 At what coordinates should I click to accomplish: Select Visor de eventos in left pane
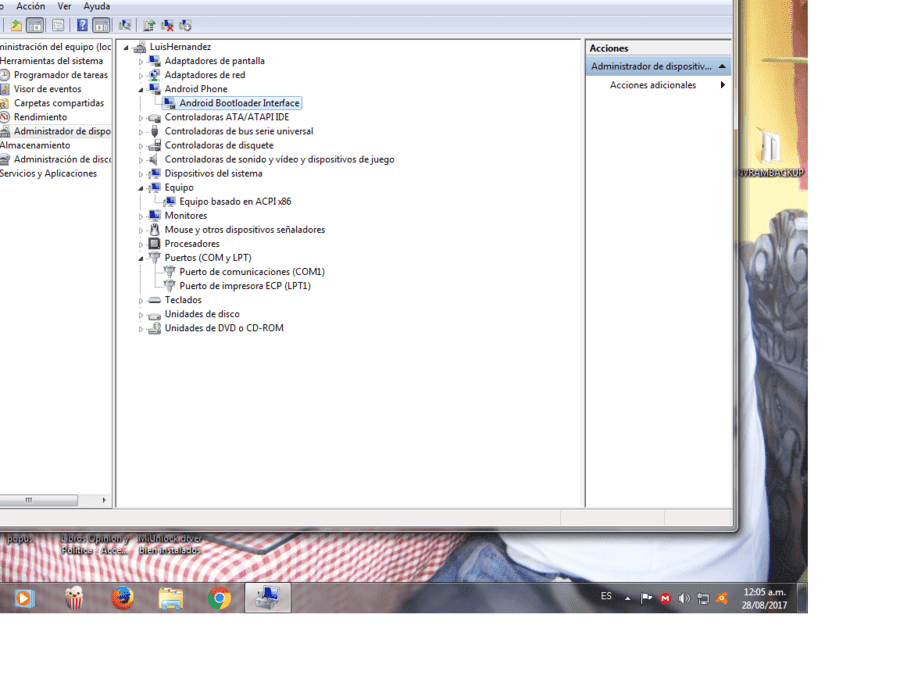pos(48,89)
